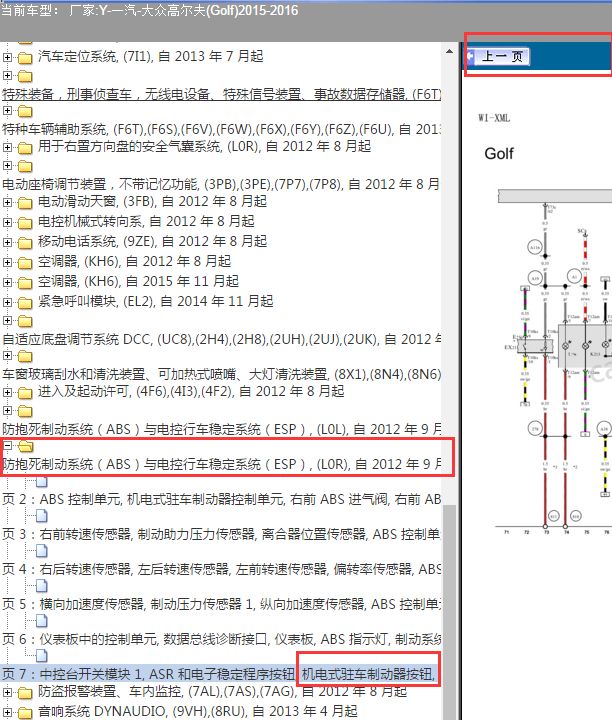The width and height of the screenshot is (612, 720).
Task: Click open folder icon of ABS/ESP (L0R)
Action: (26, 446)
